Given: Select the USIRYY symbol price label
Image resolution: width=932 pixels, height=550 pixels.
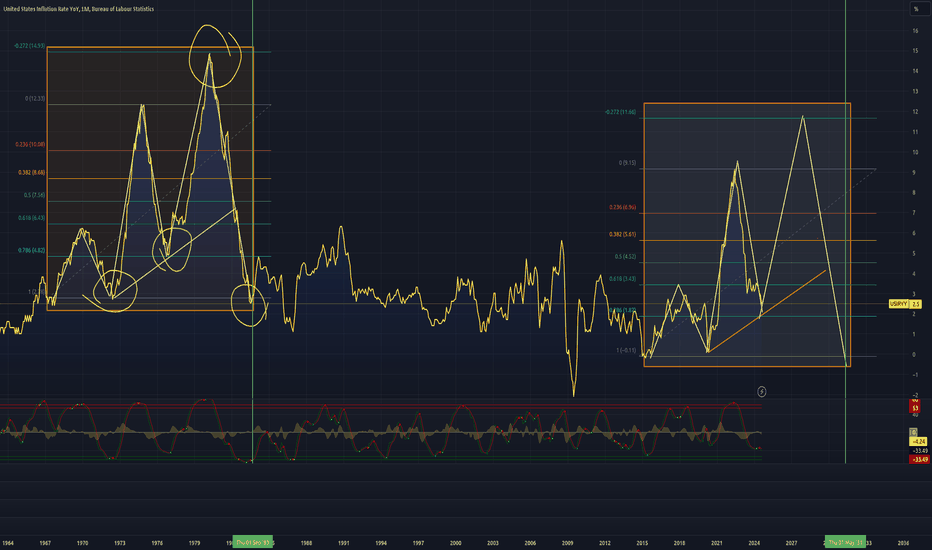Looking at the screenshot, I should (898, 304).
